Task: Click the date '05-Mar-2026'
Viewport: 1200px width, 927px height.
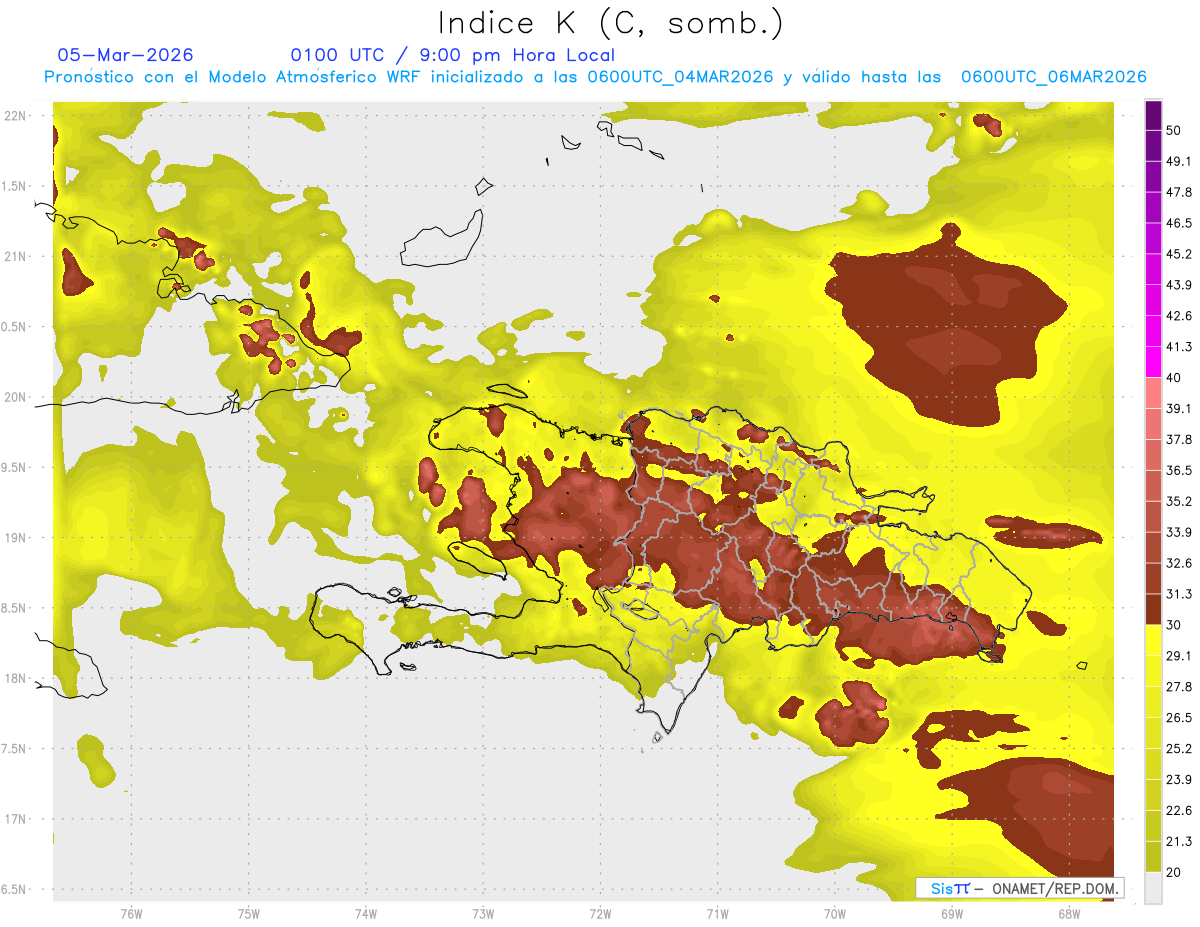Action: click(x=126, y=55)
